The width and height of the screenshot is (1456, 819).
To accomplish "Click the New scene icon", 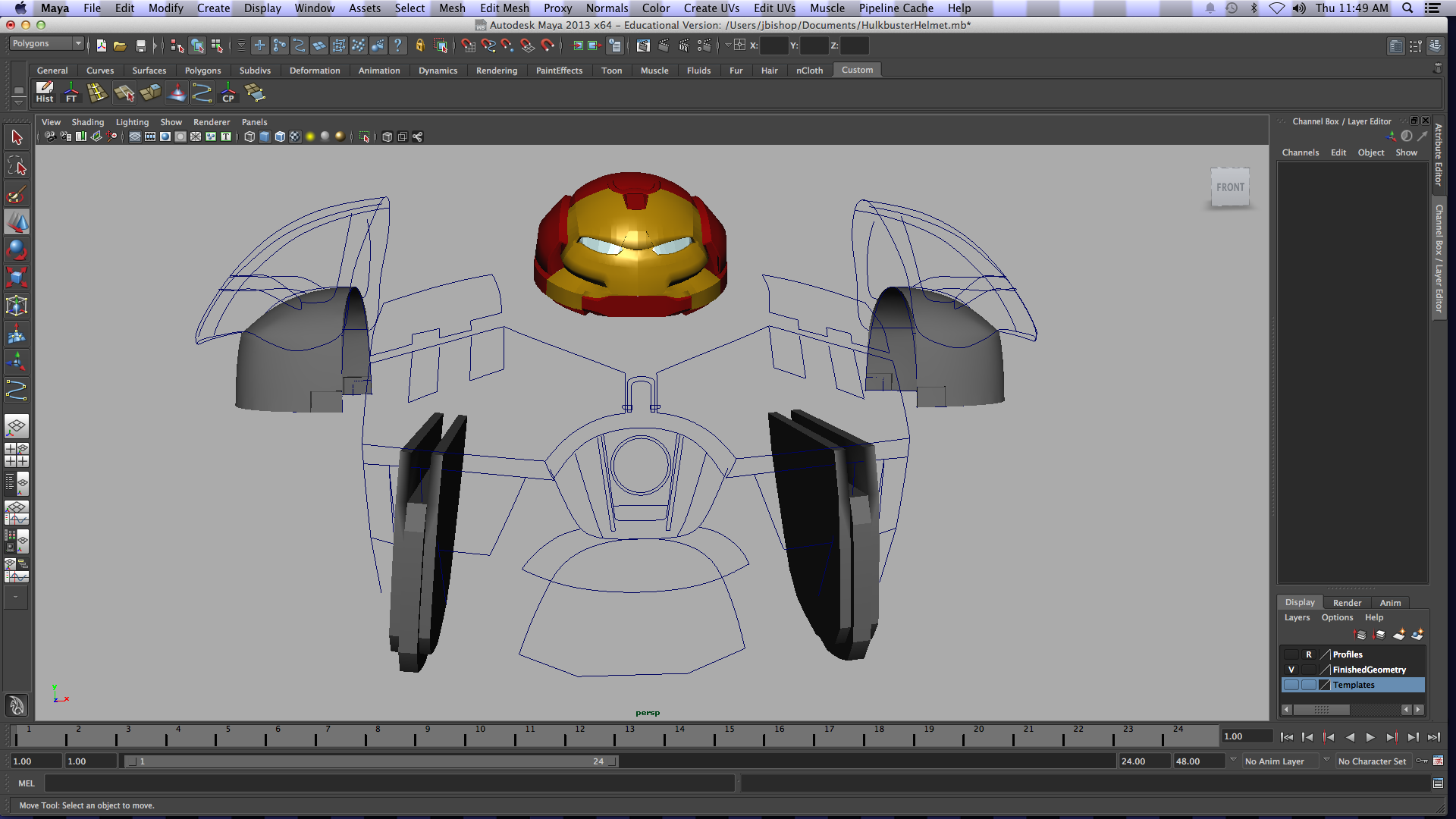I will tap(101, 45).
